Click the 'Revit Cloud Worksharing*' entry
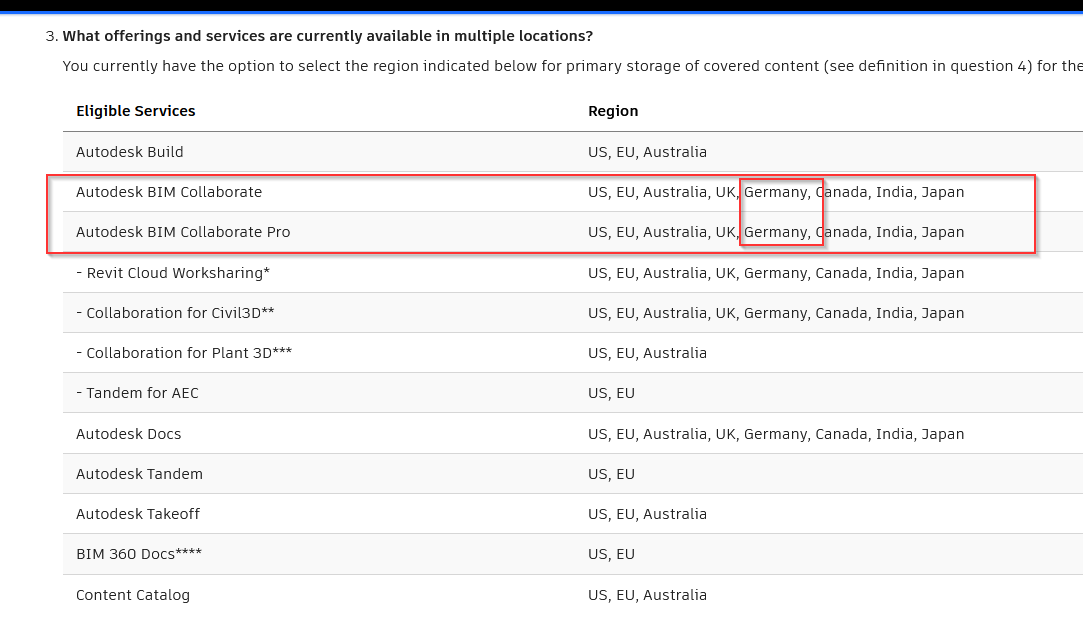Screen dimensions: 1083x639 click(x=173, y=273)
